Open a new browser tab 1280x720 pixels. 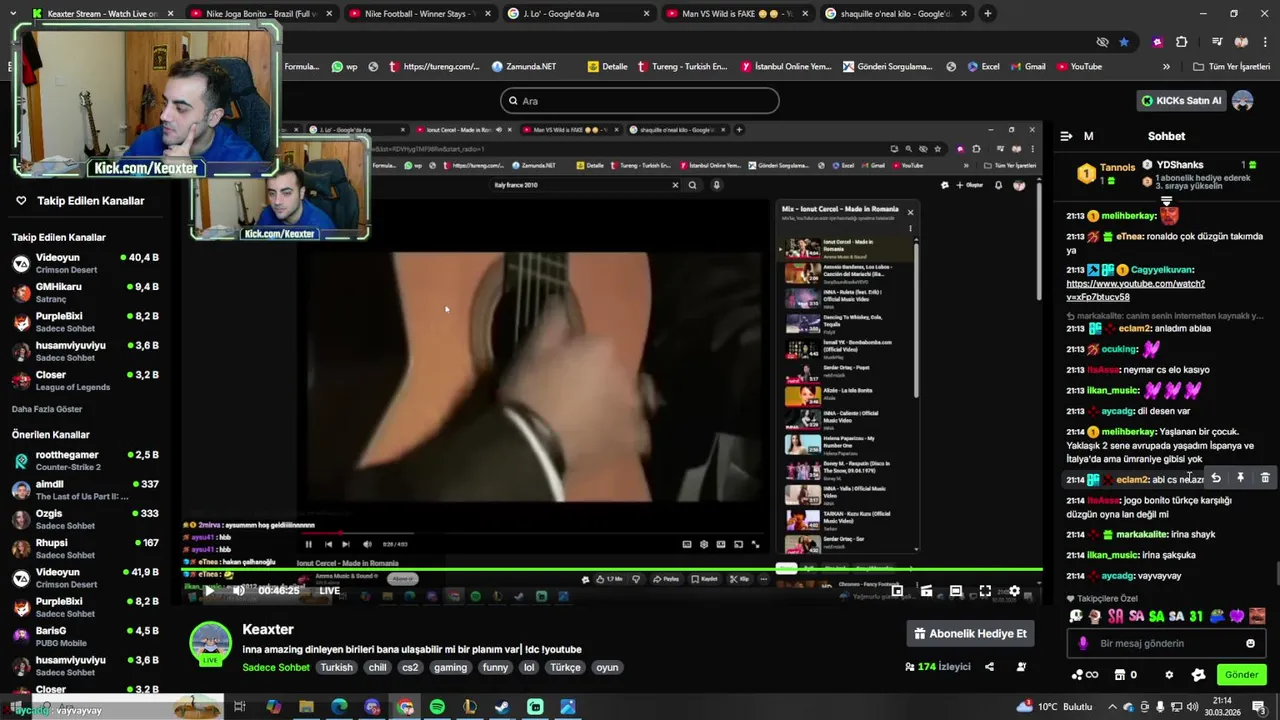point(988,14)
